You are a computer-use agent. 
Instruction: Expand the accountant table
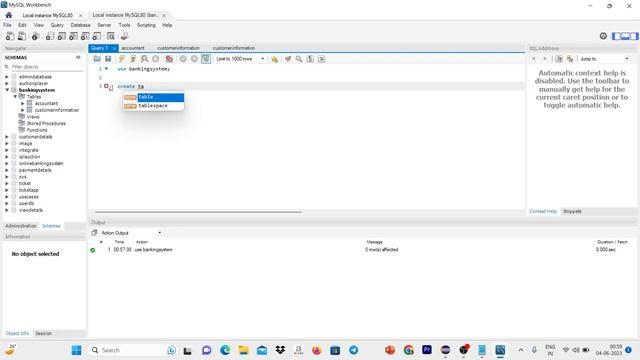(x=23, y=104)
